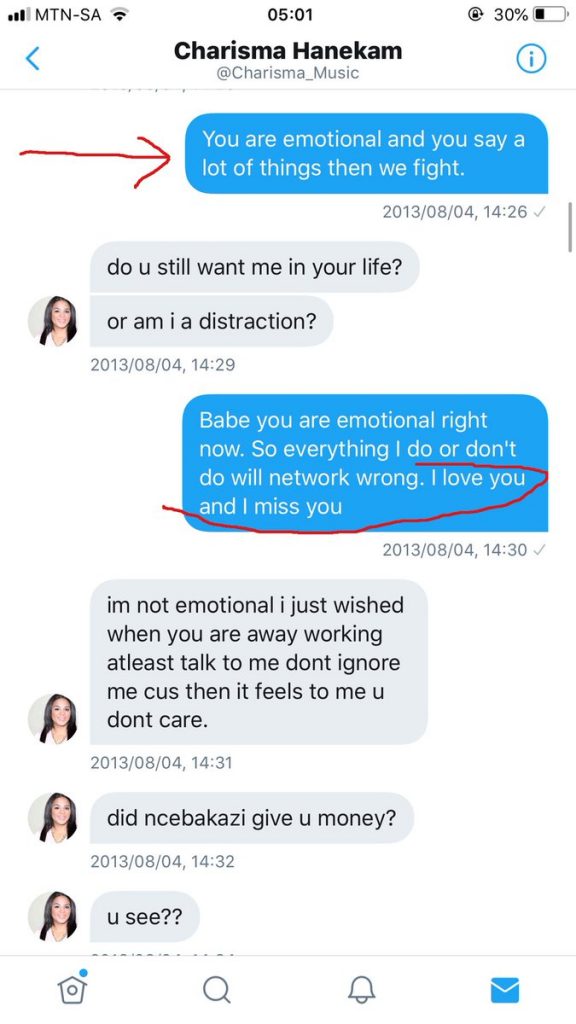Tap avatar beside 'did ncebakazi give u money?'
576x1024 pixels.
tap(53, 818)
